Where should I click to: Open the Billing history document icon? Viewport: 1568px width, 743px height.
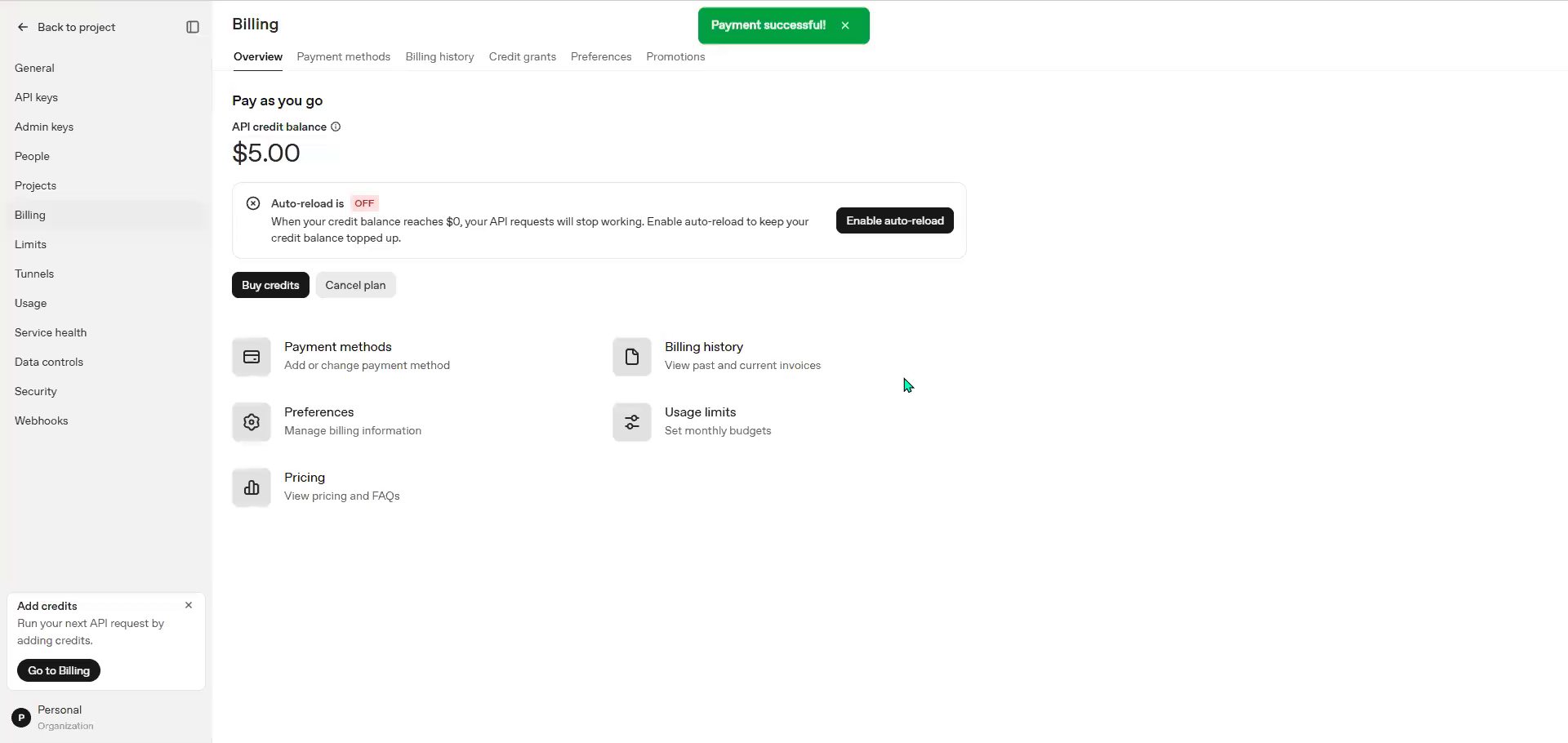pyautogui.click(x=632, y=357)
